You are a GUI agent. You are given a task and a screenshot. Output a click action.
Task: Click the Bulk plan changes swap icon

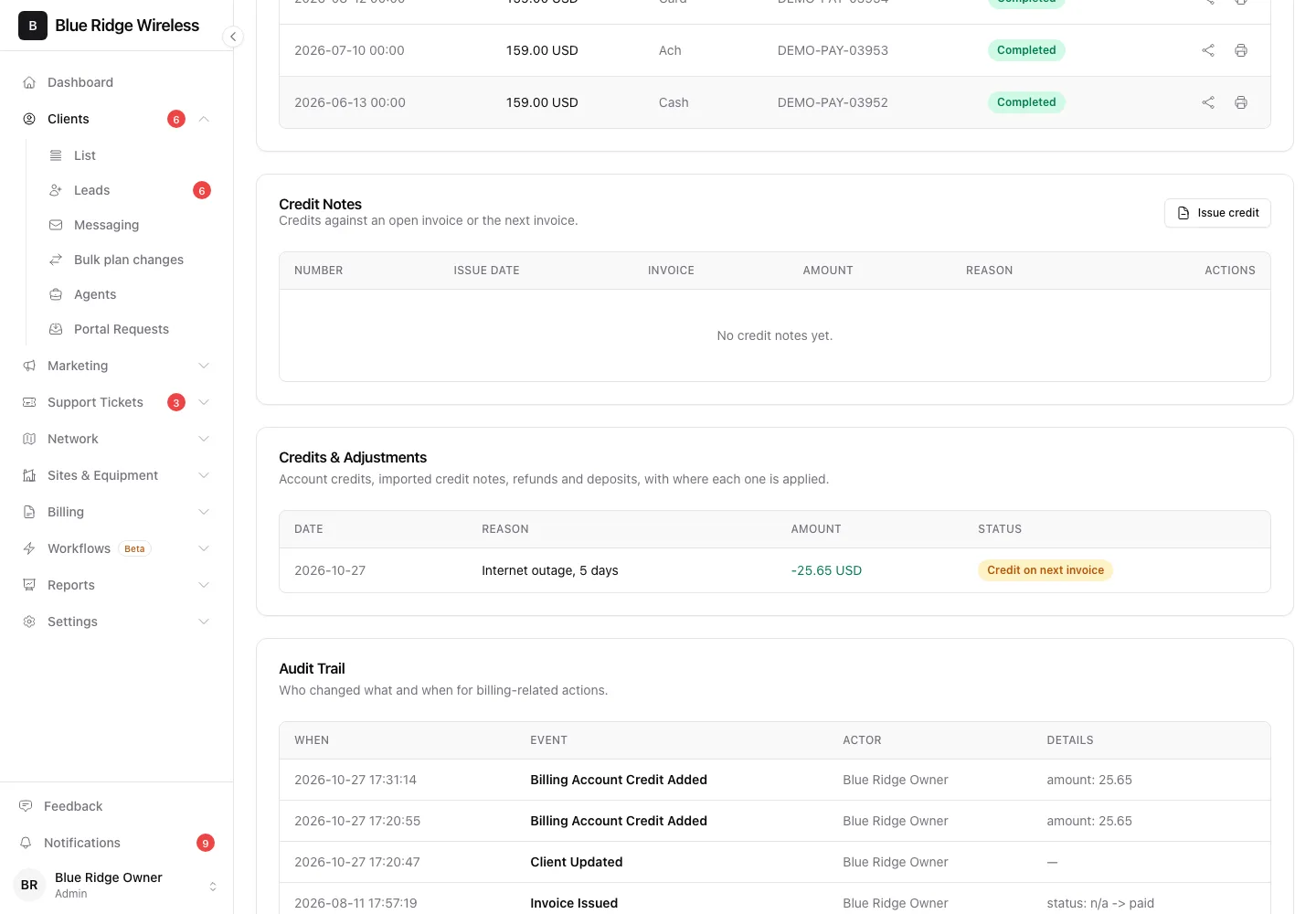pos(56,260)
